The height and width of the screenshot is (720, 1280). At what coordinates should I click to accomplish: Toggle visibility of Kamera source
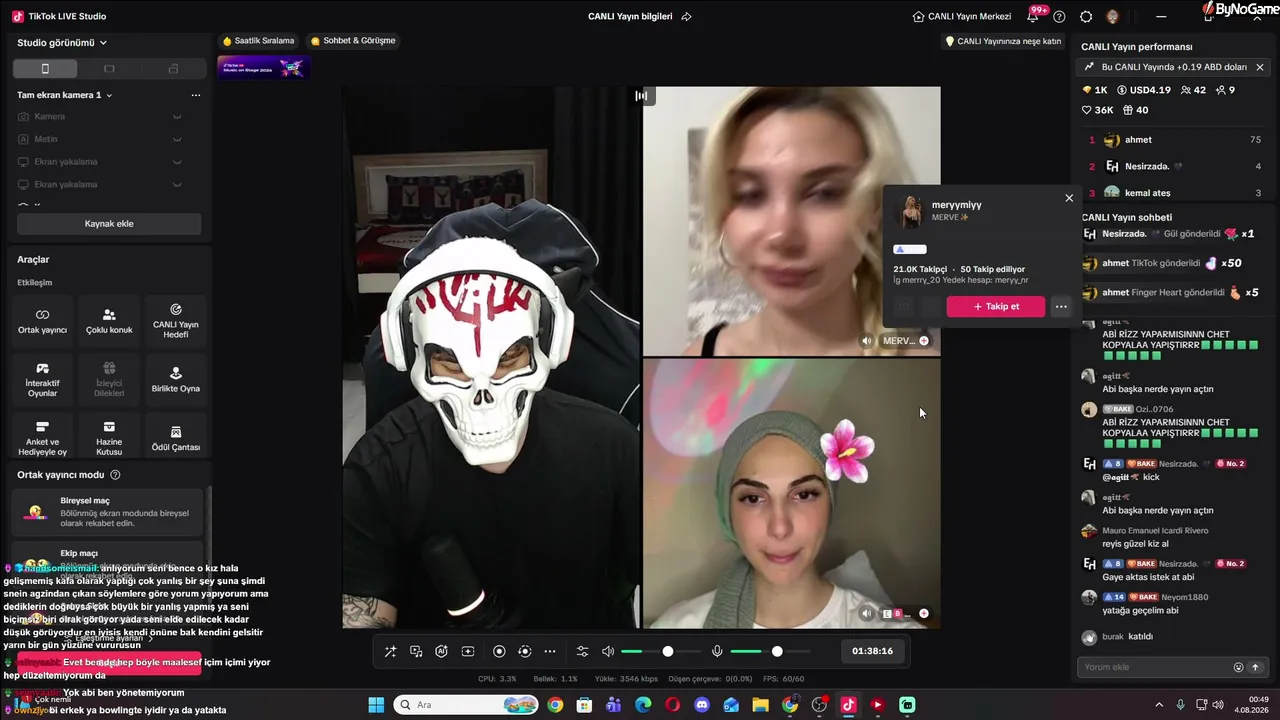pos(177,117)
